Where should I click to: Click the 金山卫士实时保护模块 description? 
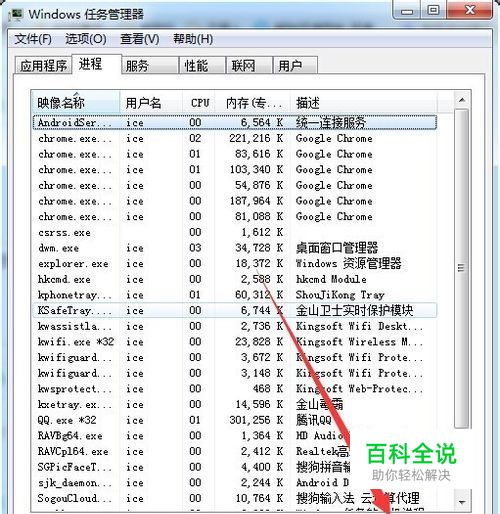(x=355, y=310)
